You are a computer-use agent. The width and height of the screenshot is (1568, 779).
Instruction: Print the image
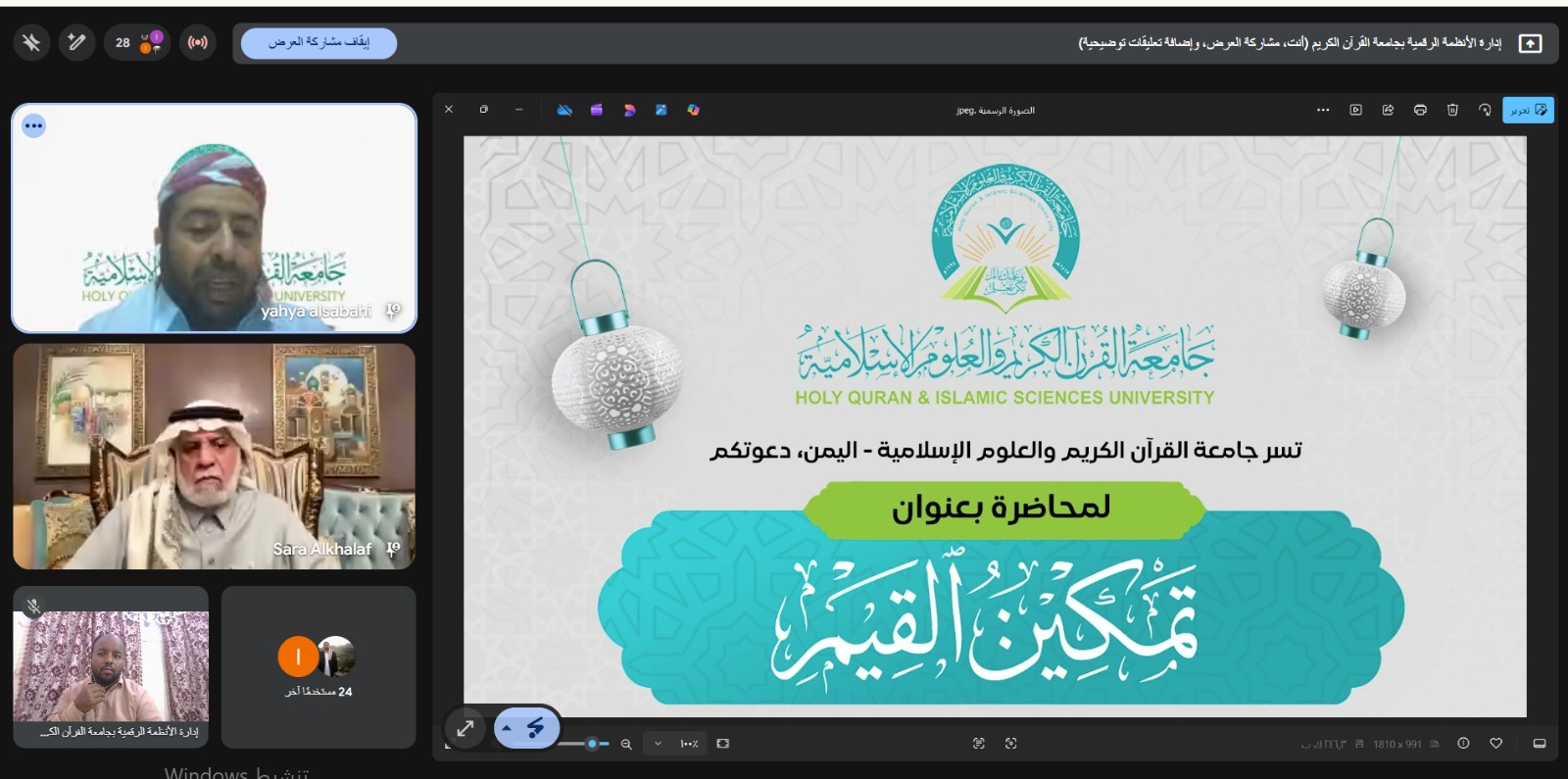[1420, 110]
